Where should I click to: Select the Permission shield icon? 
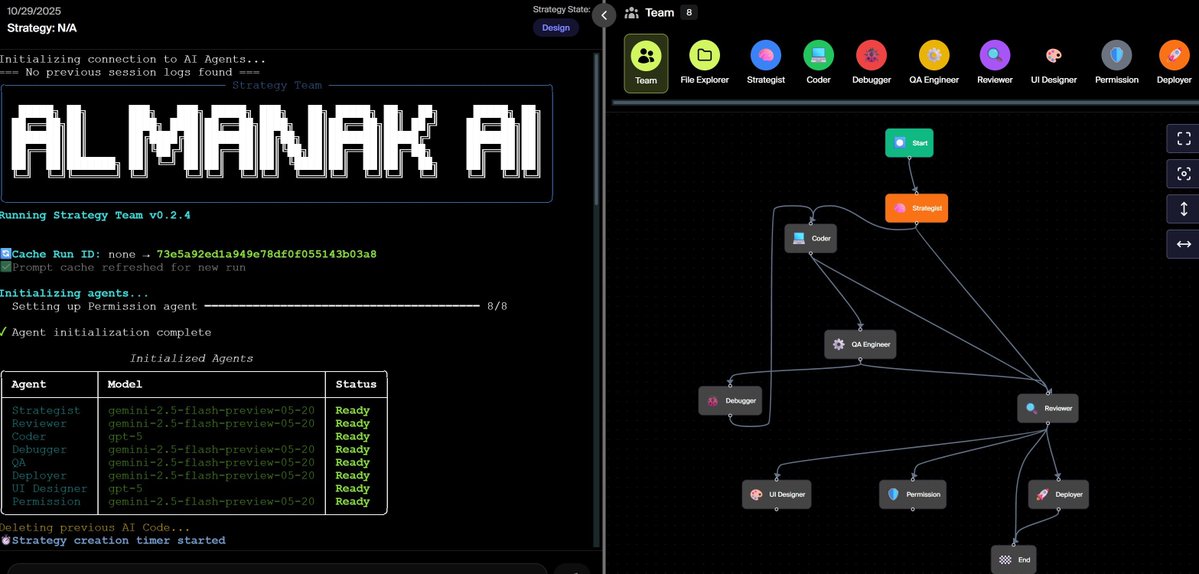[x=1116, y=56]
